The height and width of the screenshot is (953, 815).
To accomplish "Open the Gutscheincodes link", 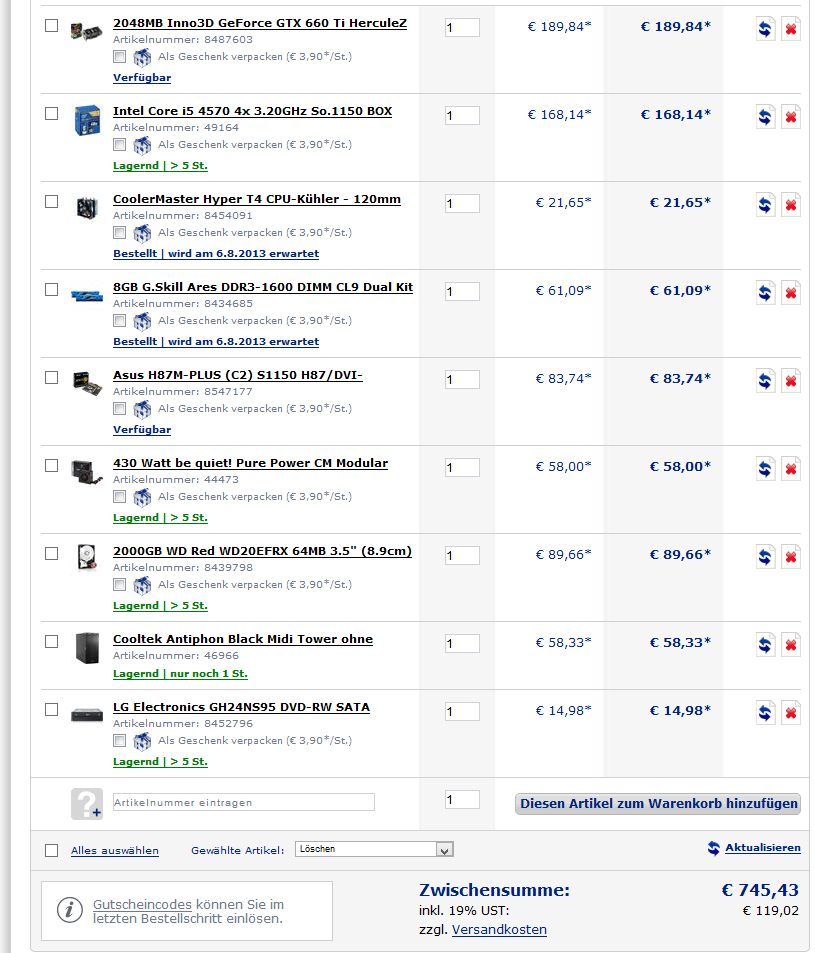I will [x=142, y=904].
